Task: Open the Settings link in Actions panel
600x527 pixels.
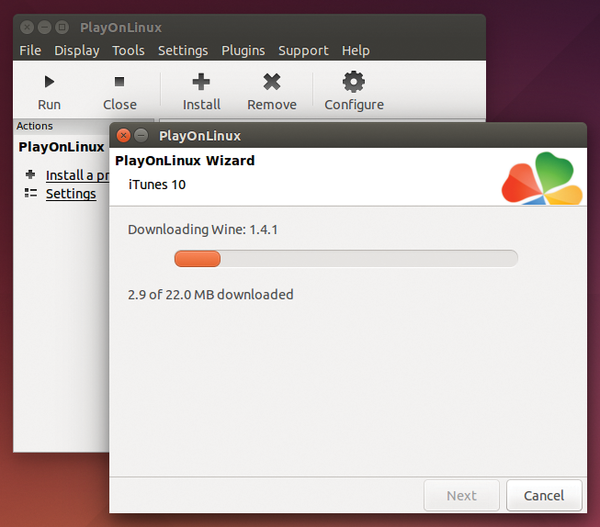Action: pos(71,193)
